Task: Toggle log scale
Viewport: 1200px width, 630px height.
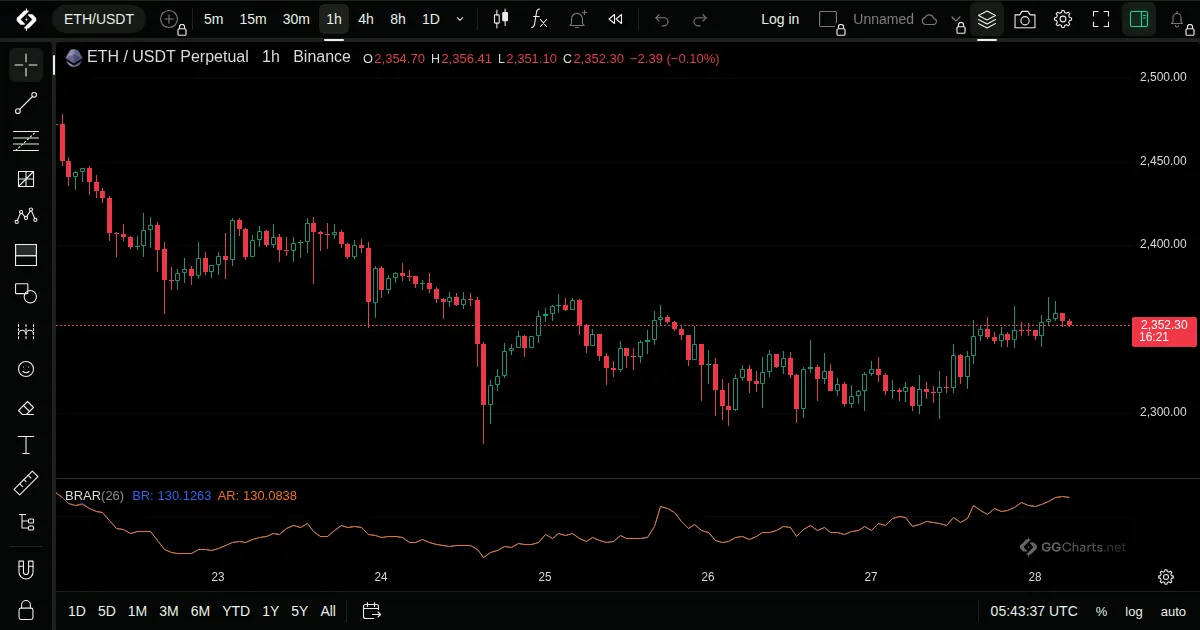Action: [x=1134, y=611]
